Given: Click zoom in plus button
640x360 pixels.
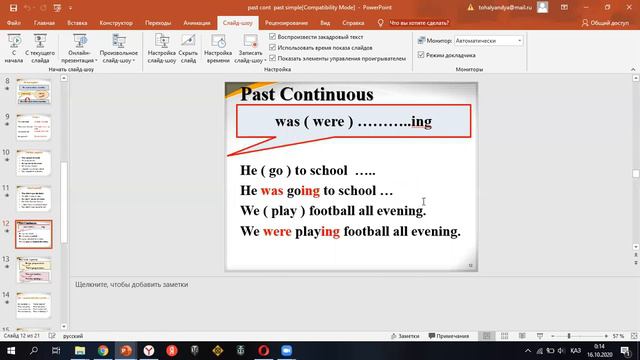Looking at the screenshot, I should coord(606,336).
